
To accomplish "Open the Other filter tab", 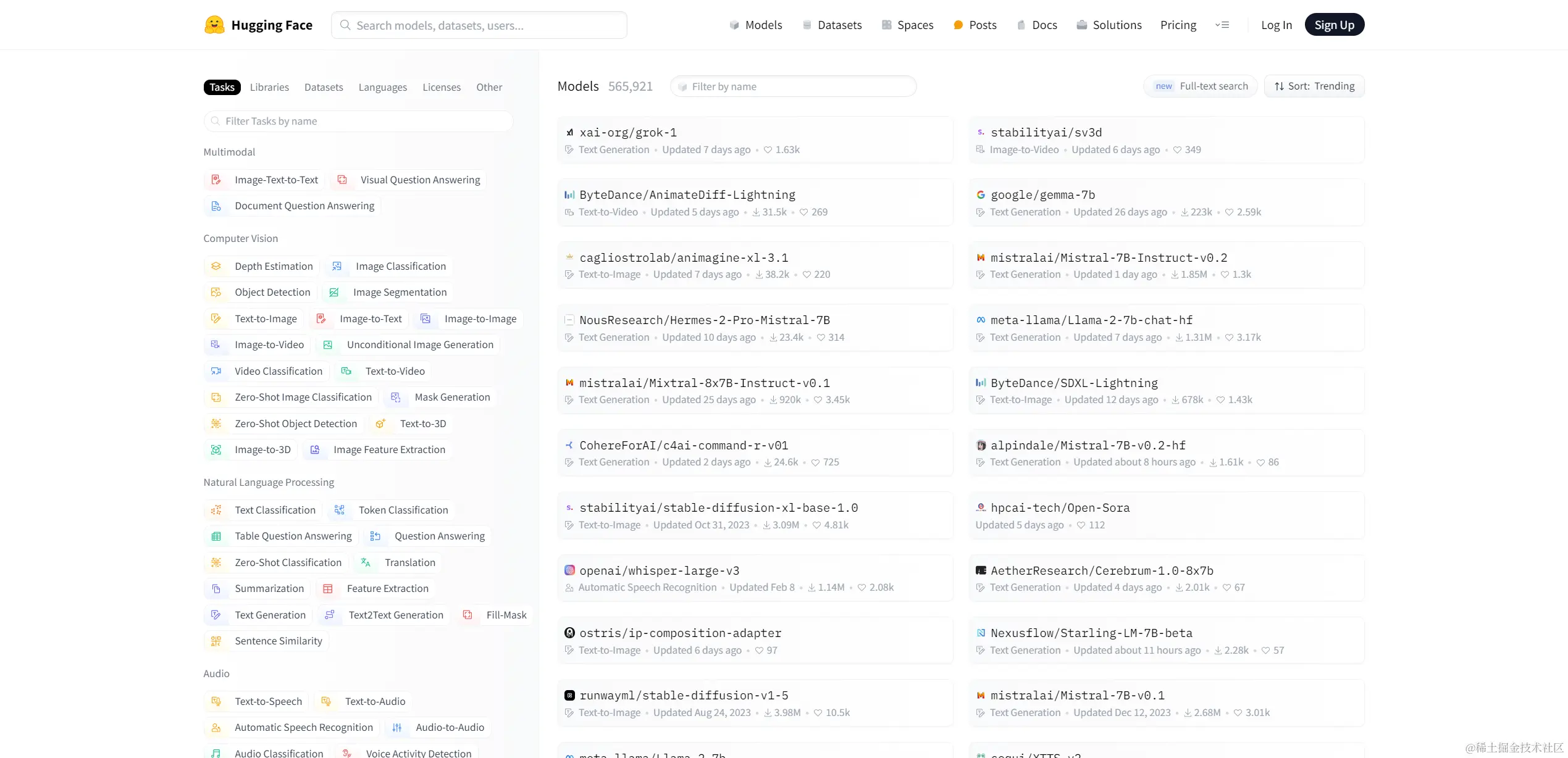I will [489, 87].
